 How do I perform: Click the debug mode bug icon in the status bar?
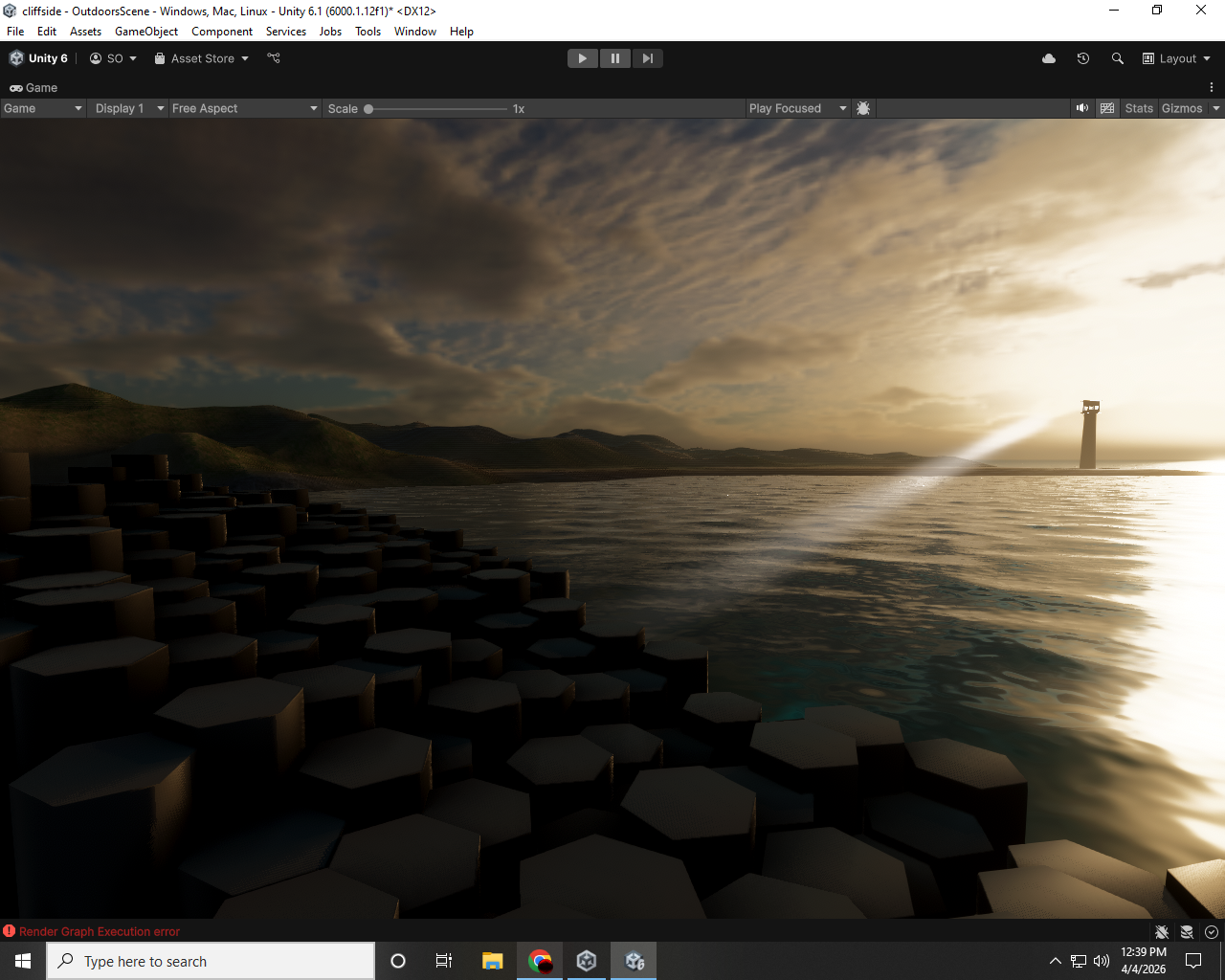point(1162,931)
